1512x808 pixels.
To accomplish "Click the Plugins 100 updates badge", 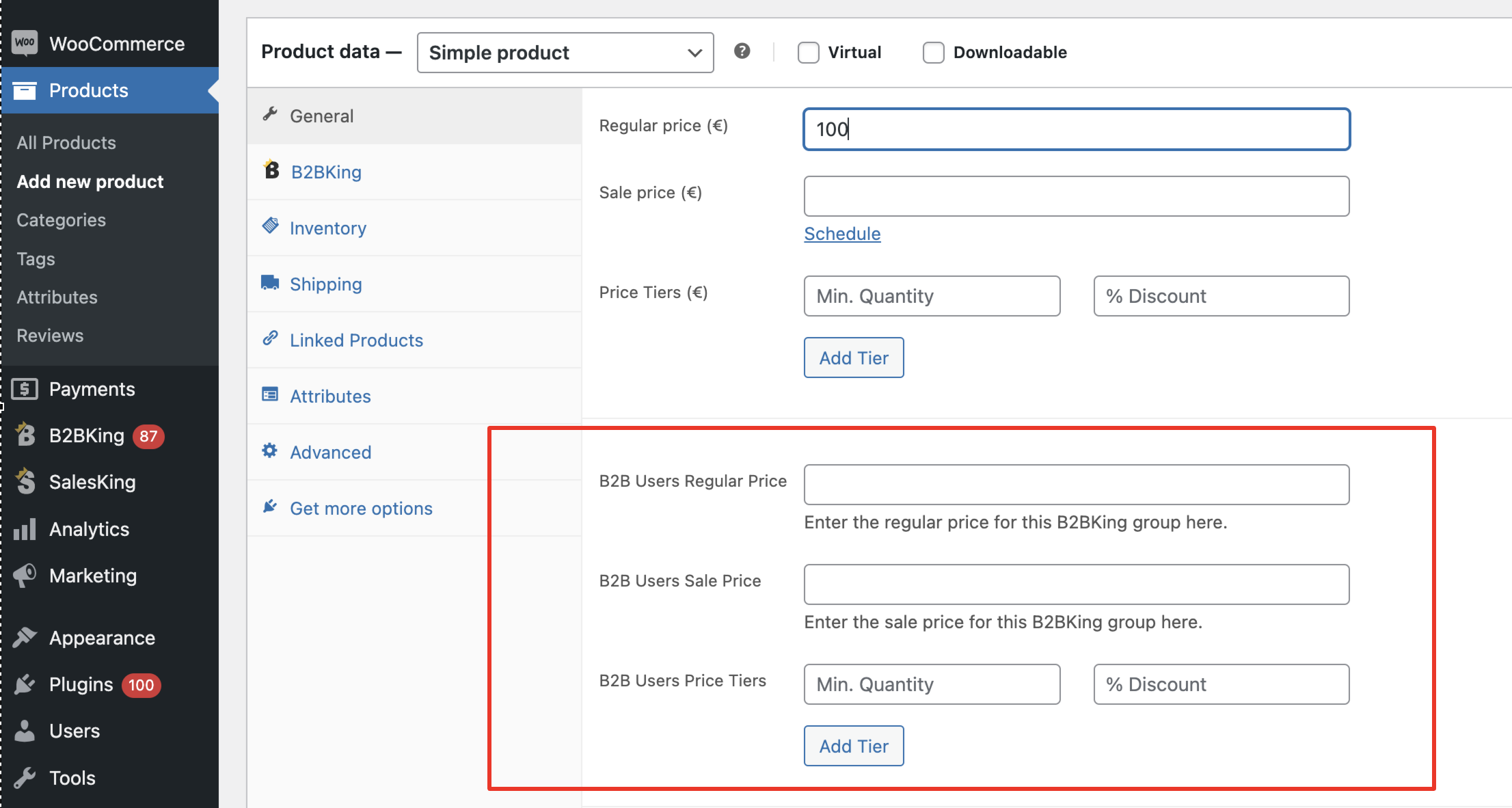I will pos(141,685).
